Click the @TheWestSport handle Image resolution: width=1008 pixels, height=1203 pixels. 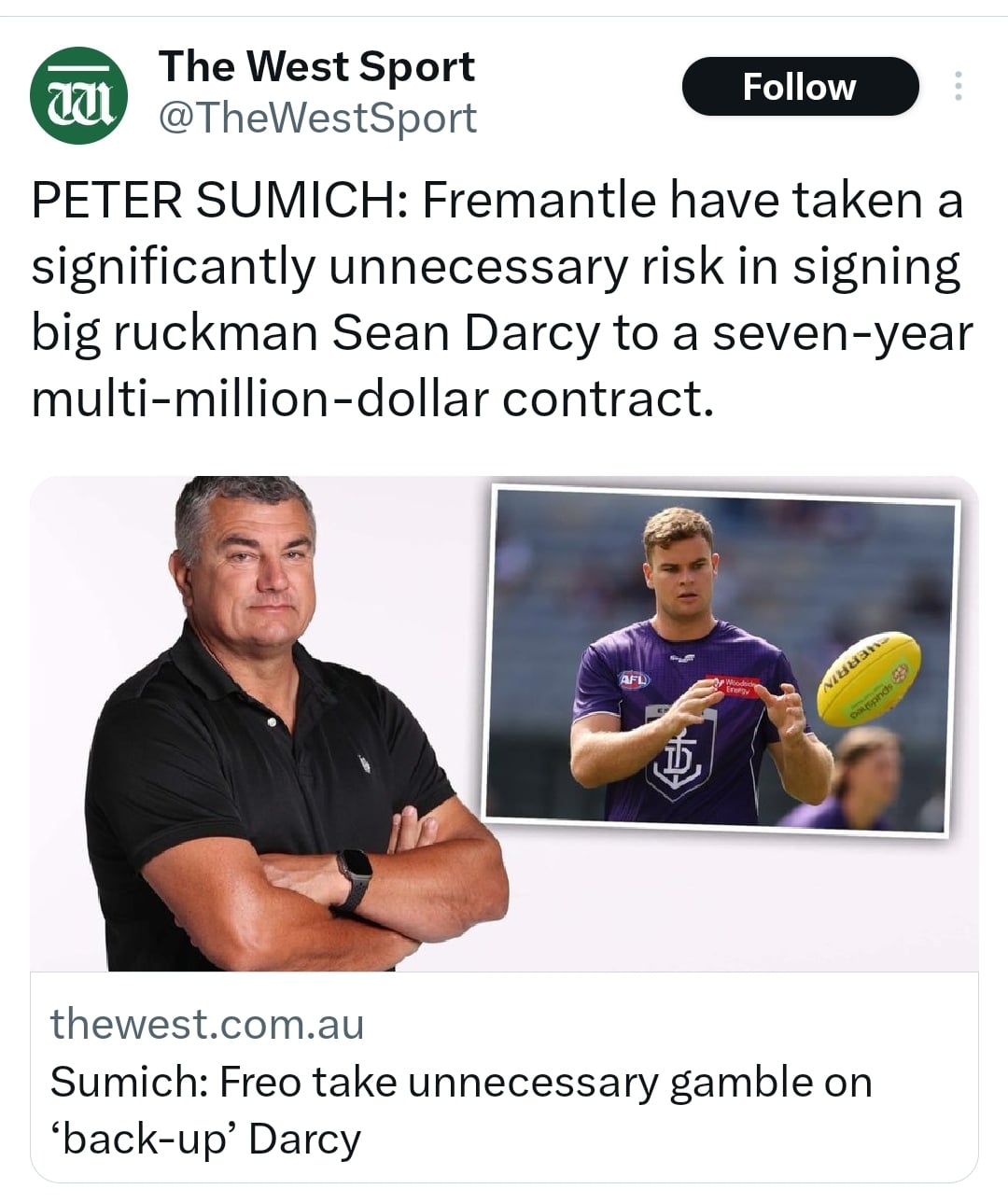(x=318, y=118)
